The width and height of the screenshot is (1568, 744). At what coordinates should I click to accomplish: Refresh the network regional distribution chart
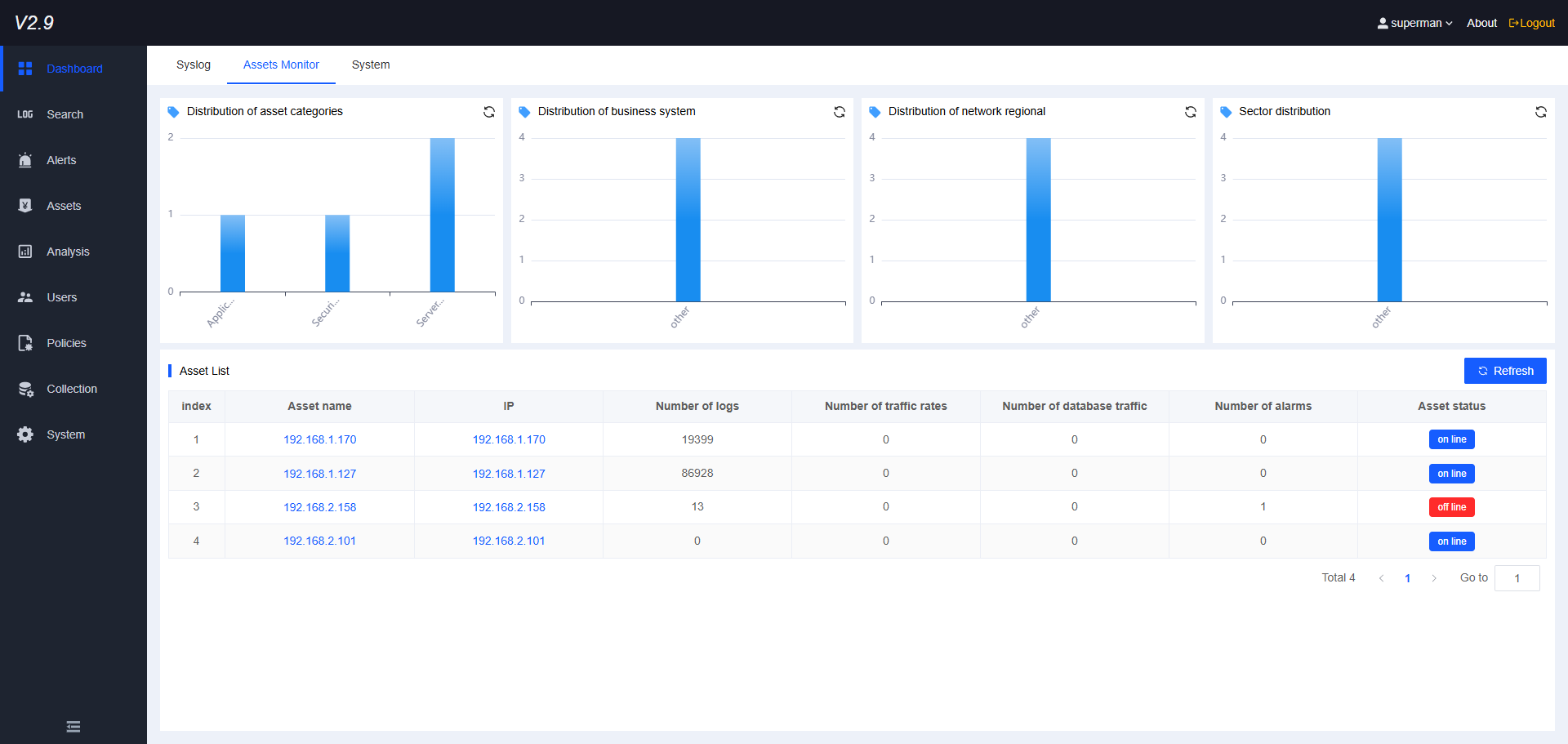click(1191, 112)
